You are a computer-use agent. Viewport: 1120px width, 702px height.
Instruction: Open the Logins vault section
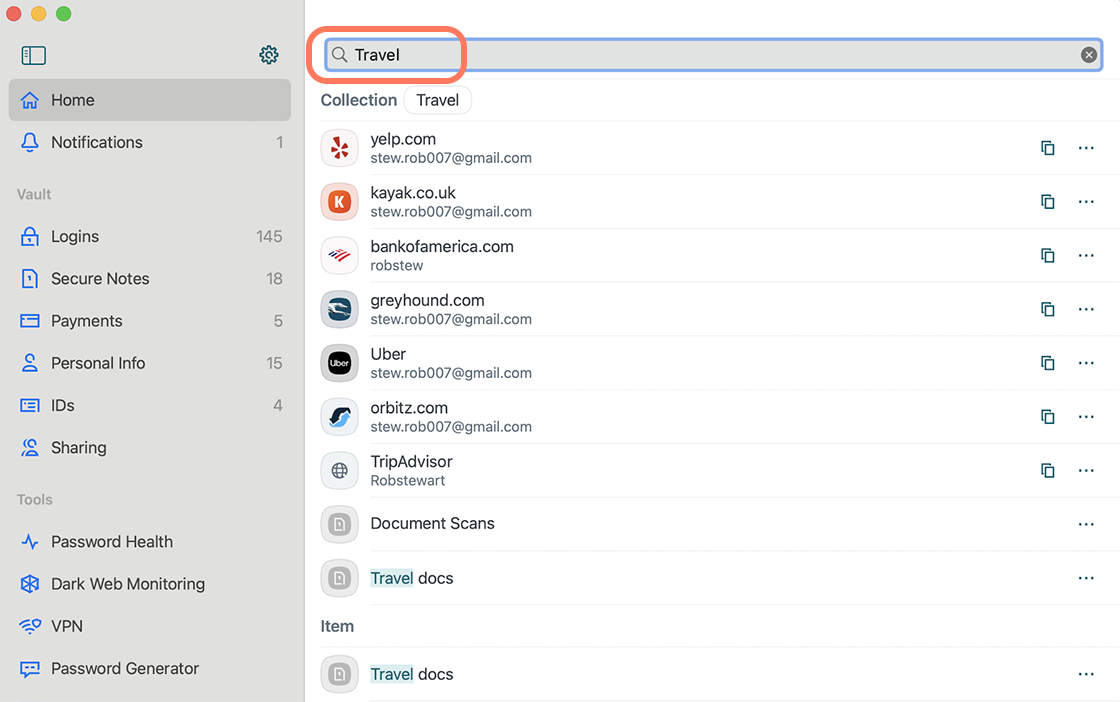click(150, 236)
